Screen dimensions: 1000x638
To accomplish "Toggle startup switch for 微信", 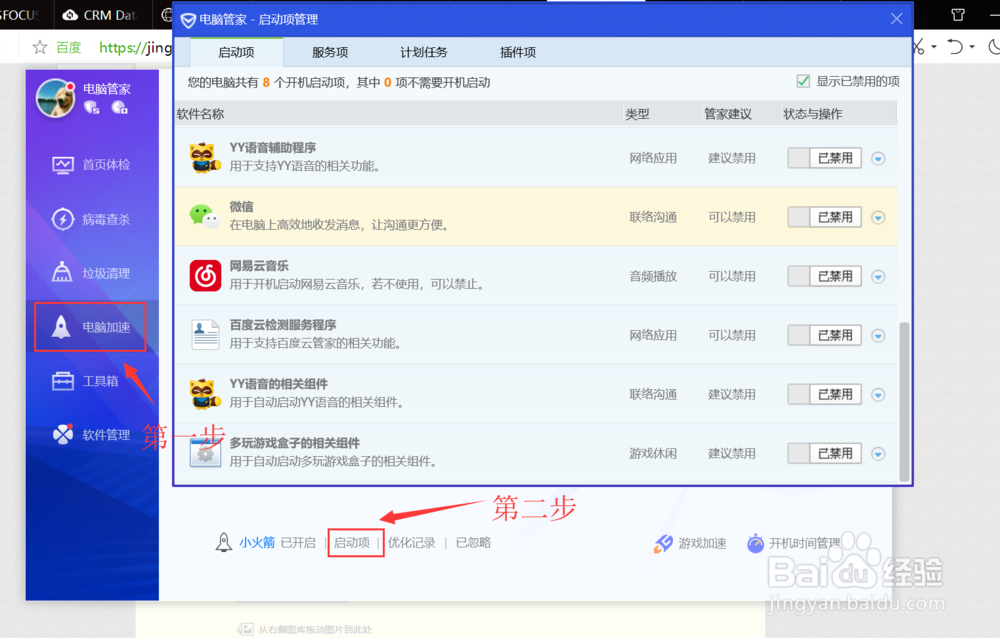I will click(824, 217).
